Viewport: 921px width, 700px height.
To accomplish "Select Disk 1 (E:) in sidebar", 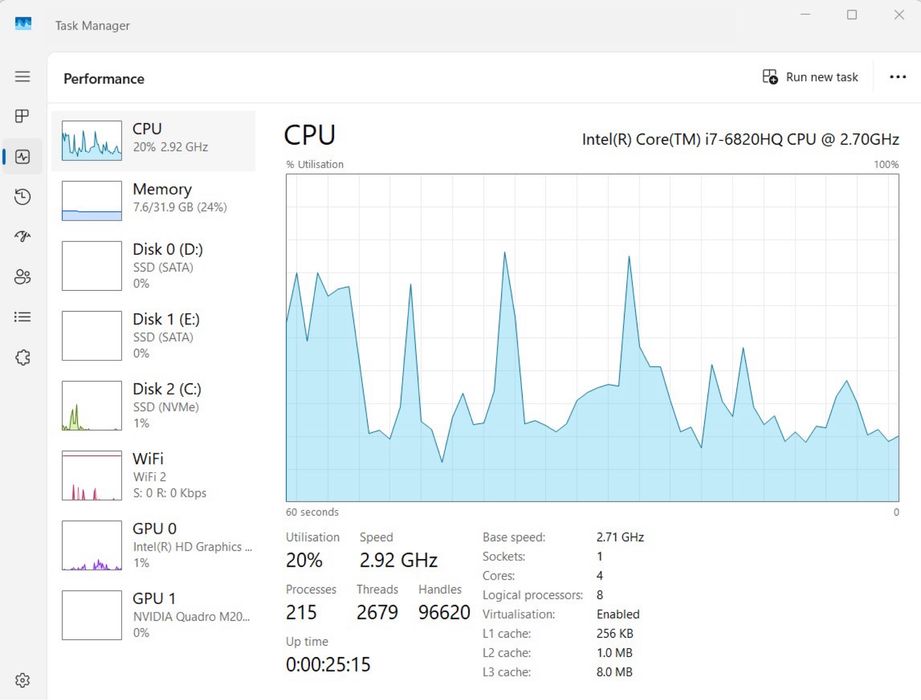I will coord(154,335).
